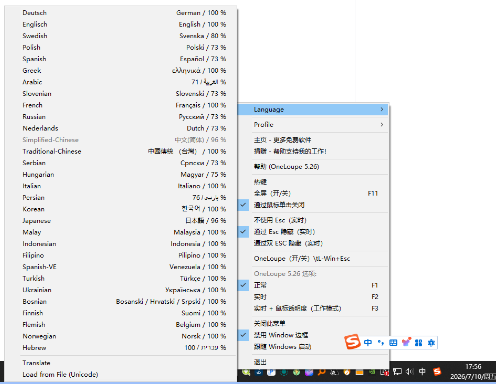The width and height of the screenshot is (496, 385).
Task: Select the 实时 F2 mode
Action: tap(313, 297)
